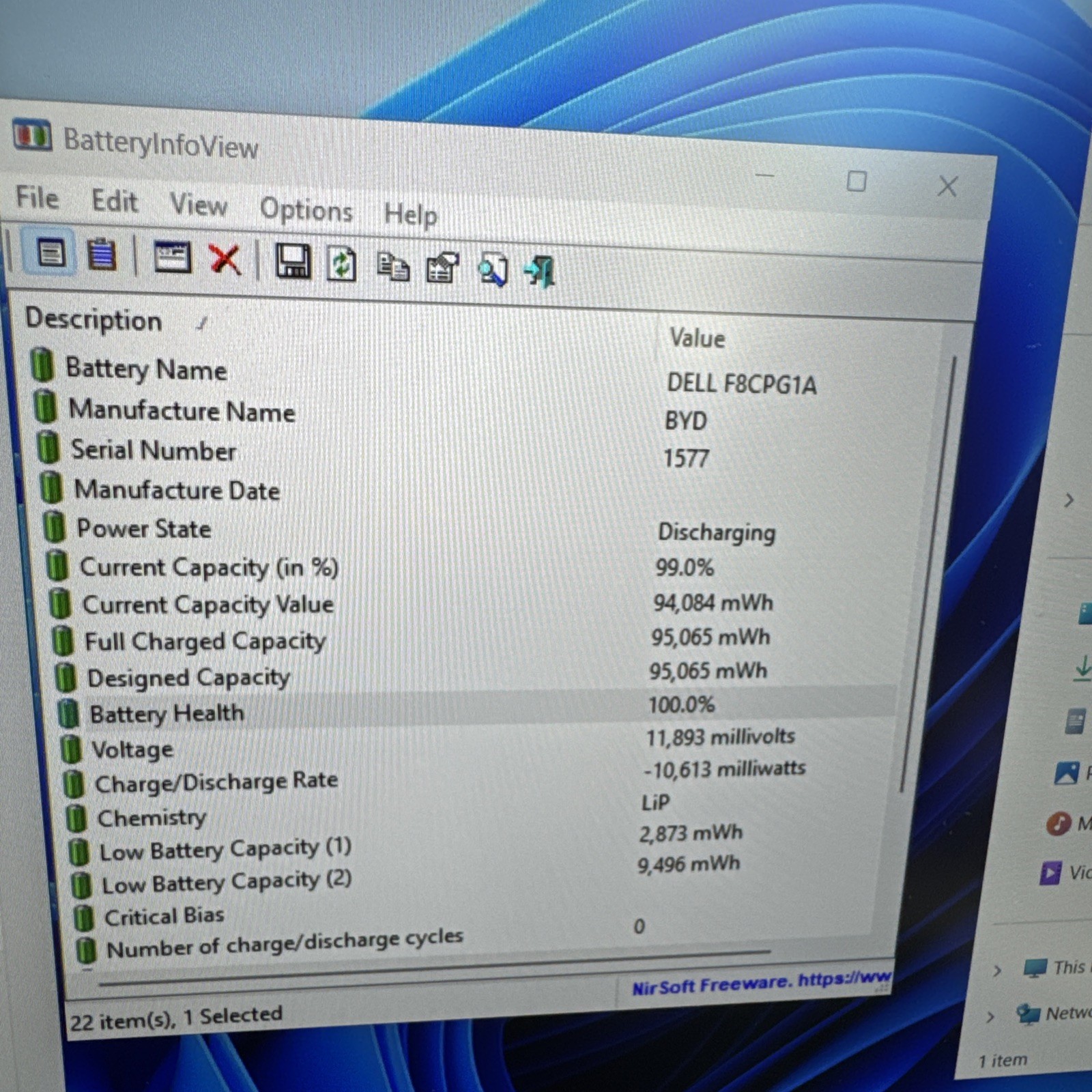Viewport: 1092px width, 1092px height.
Task: Click the chevron arrow in the Explorer window
Action: (1069, 500)
